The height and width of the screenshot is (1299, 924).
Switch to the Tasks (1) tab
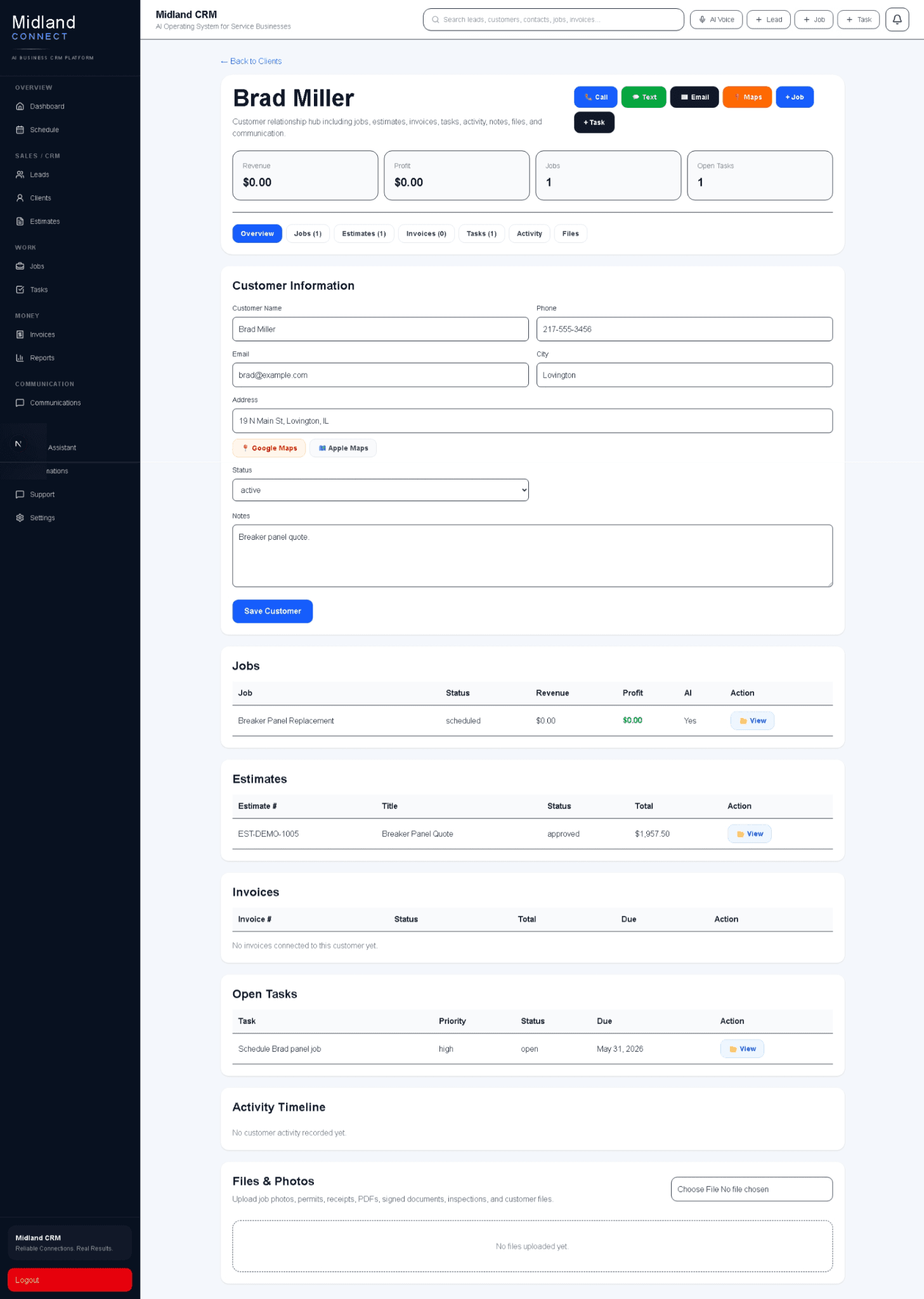click(x=481, y=233)
